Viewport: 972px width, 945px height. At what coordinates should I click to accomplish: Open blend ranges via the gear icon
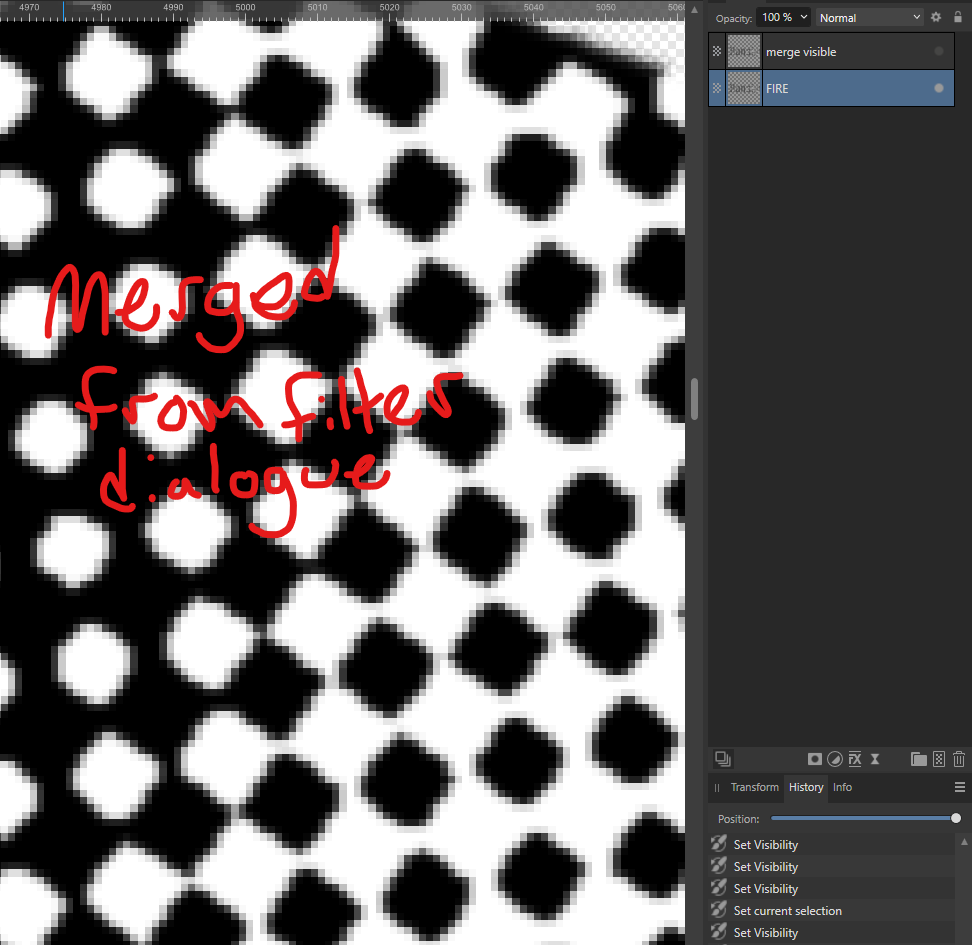pos(936,17)
